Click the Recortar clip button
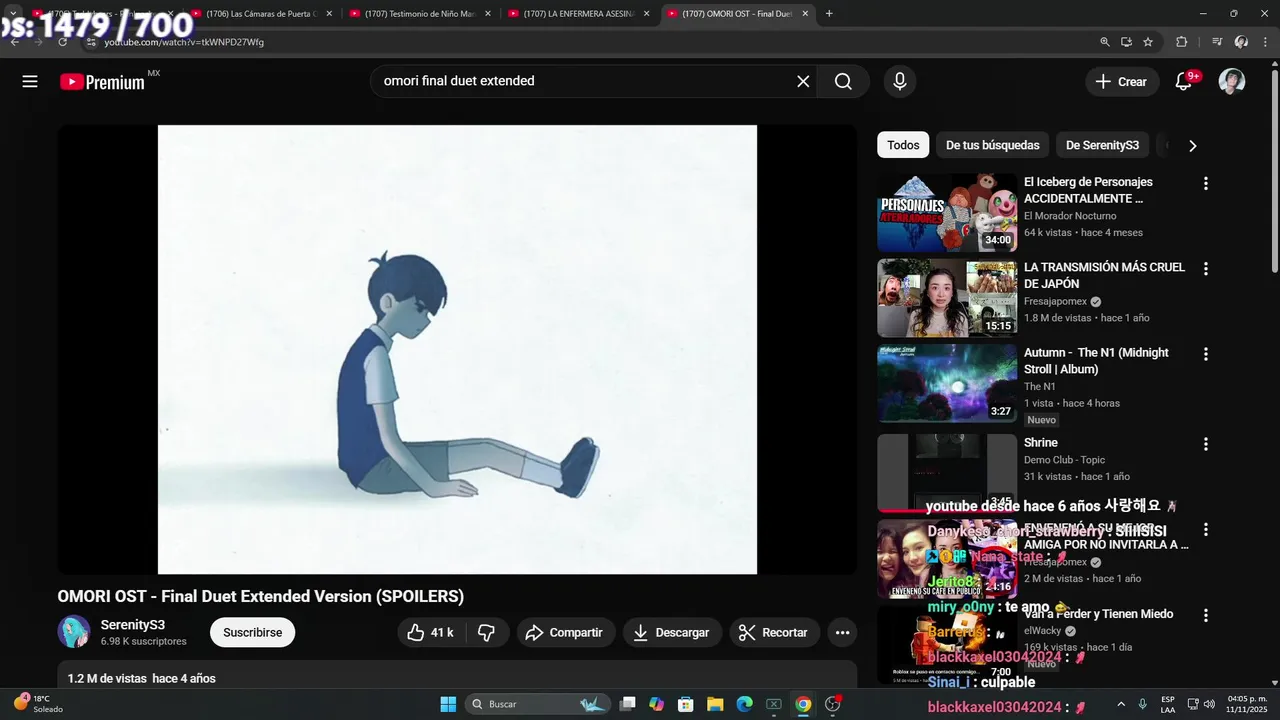Viewport: 1280px width, 720px height. pos(774,632)
